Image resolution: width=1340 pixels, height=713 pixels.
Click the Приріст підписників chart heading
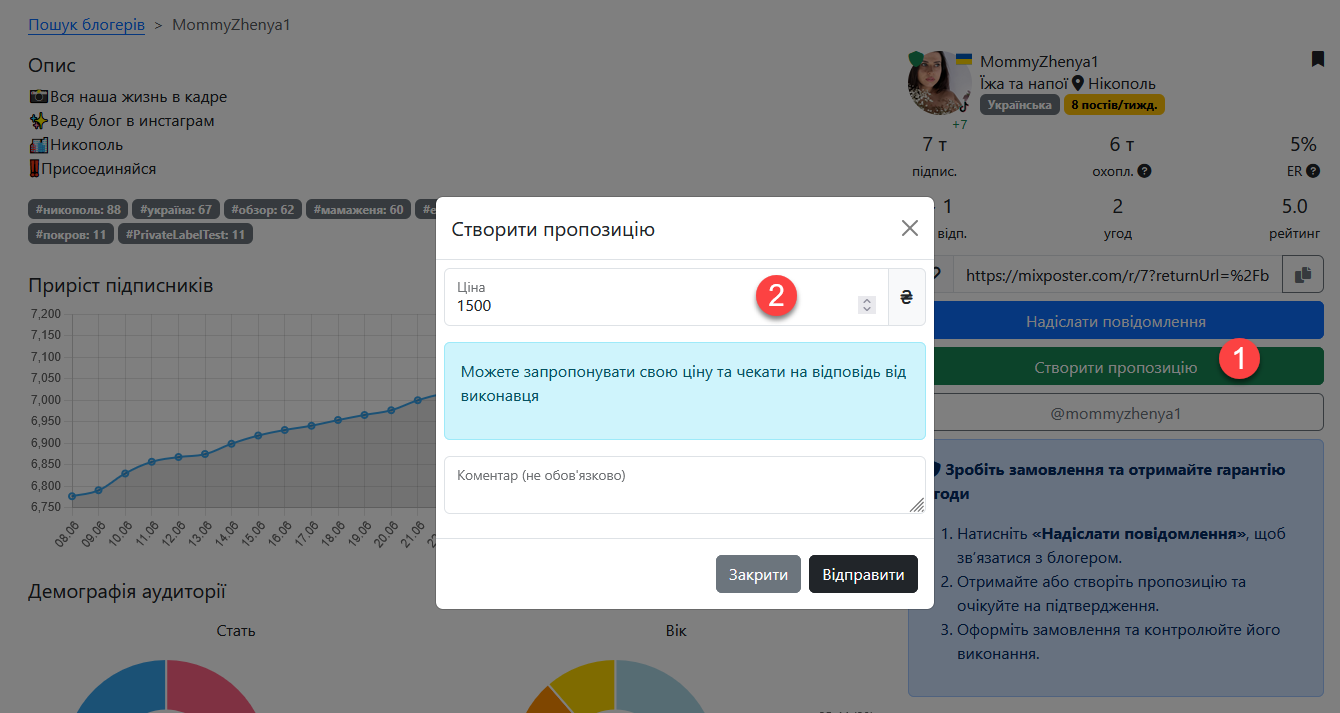pyautogui.click(x=121, y=286)
